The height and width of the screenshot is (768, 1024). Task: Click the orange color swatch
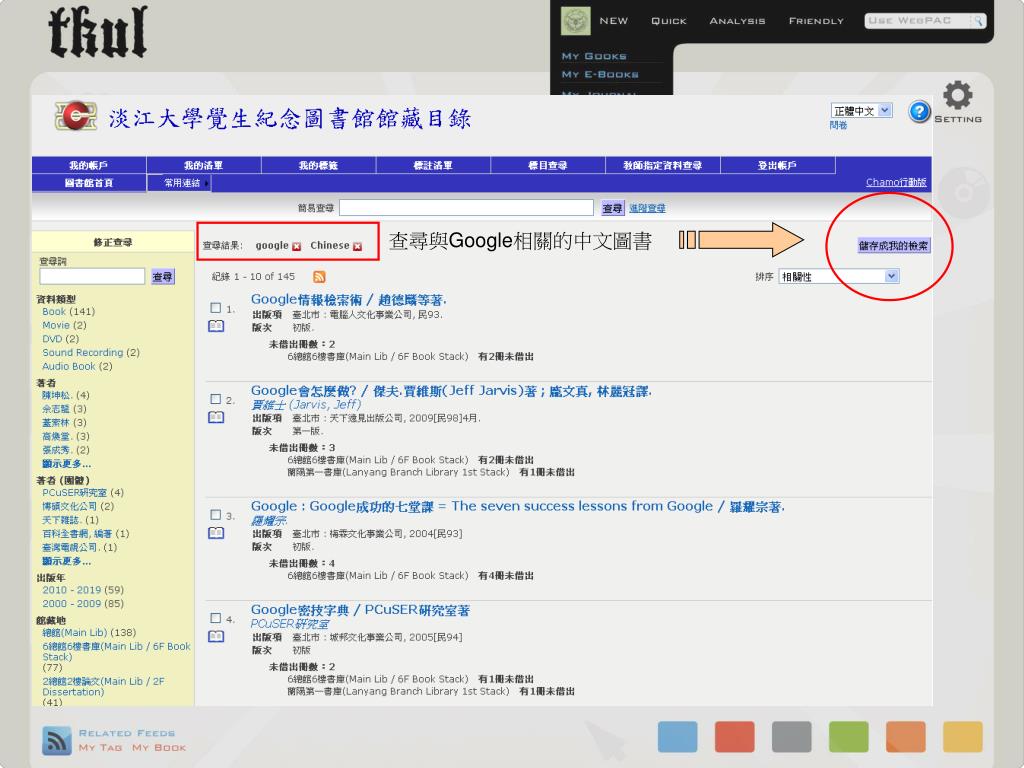906,737
